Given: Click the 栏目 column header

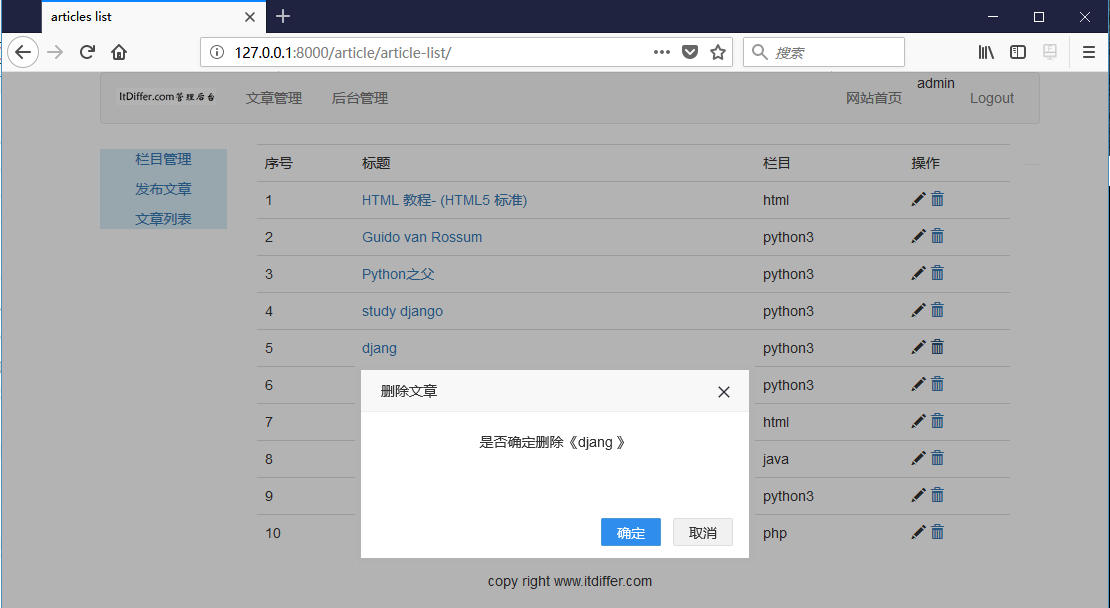Looking at the screenshot, I should (777, 164).
